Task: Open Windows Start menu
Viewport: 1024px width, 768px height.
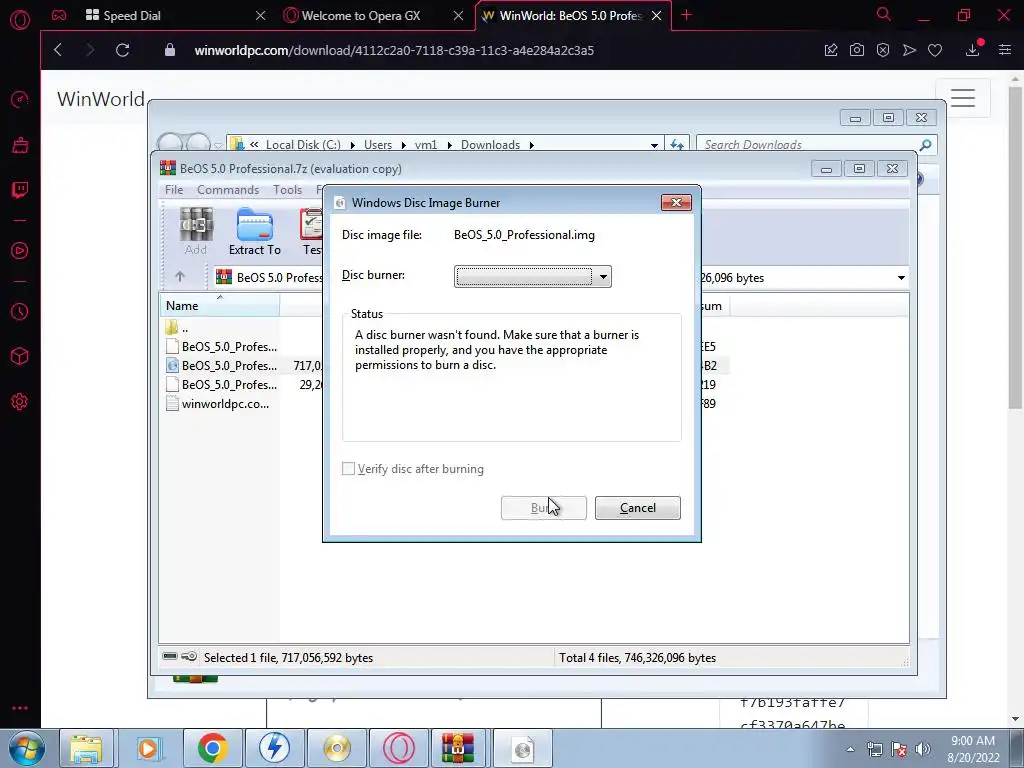Action: point(27,748)
